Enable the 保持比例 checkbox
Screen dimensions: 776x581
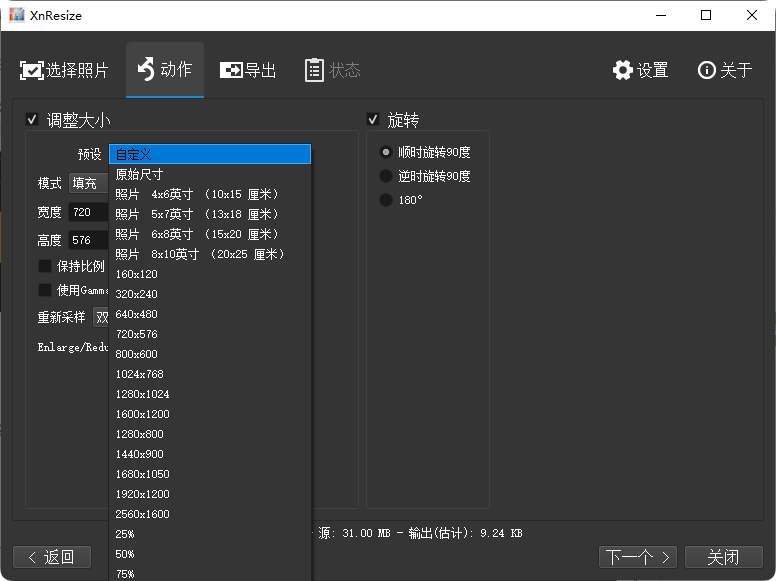[x=45, y=266]
